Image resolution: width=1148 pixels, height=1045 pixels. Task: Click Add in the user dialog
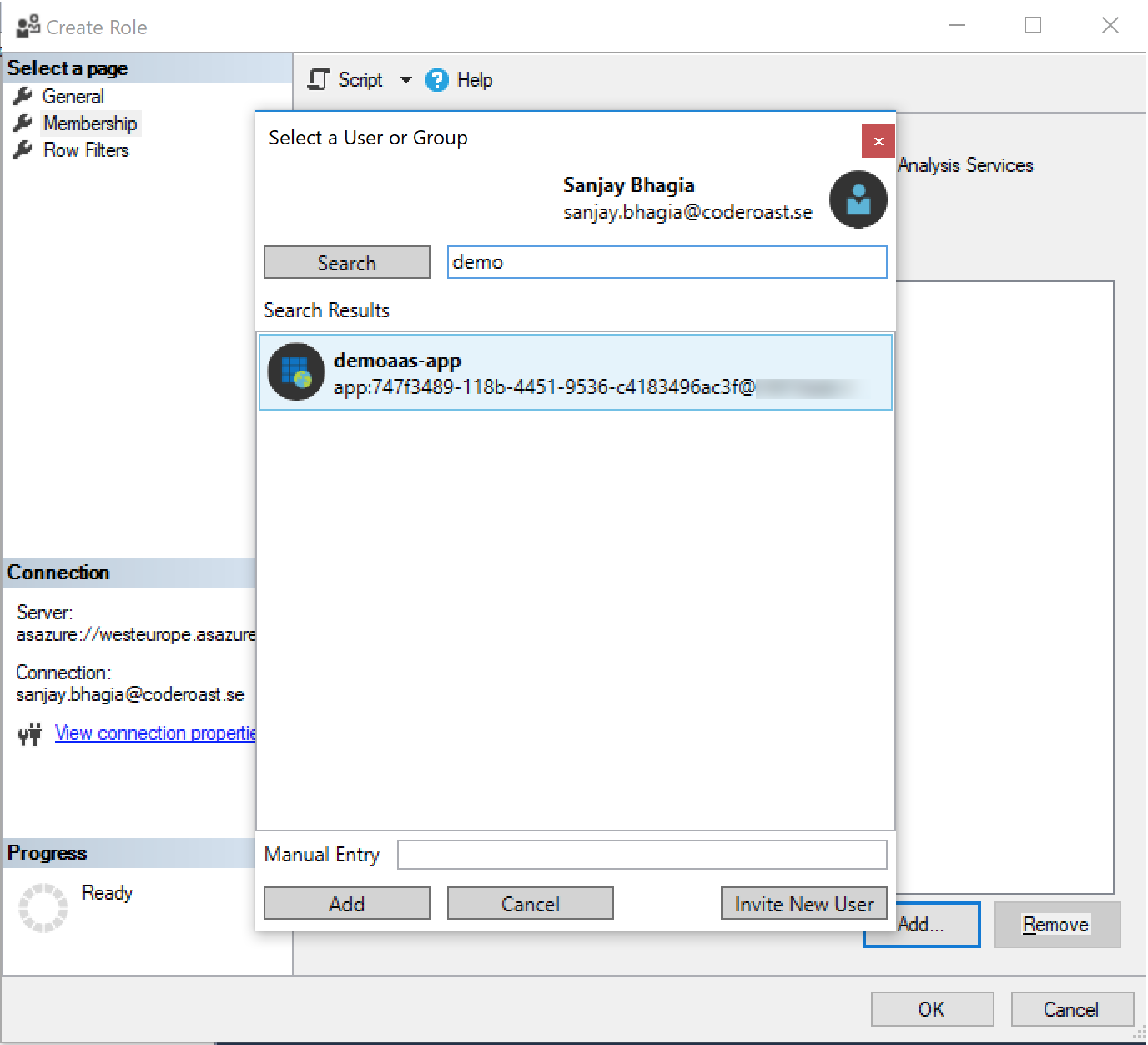point(347,904)
